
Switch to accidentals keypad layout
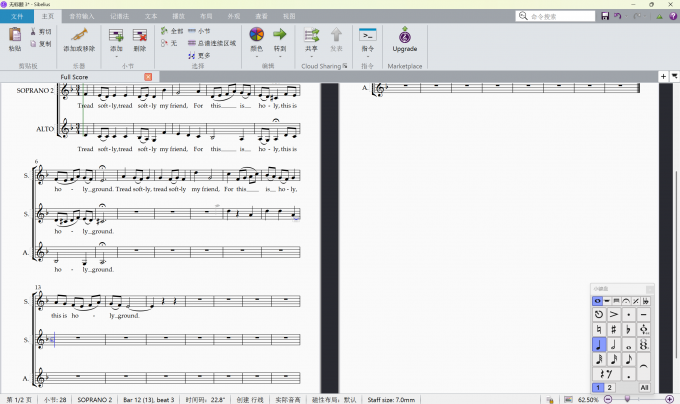click(x=645, y=301)
